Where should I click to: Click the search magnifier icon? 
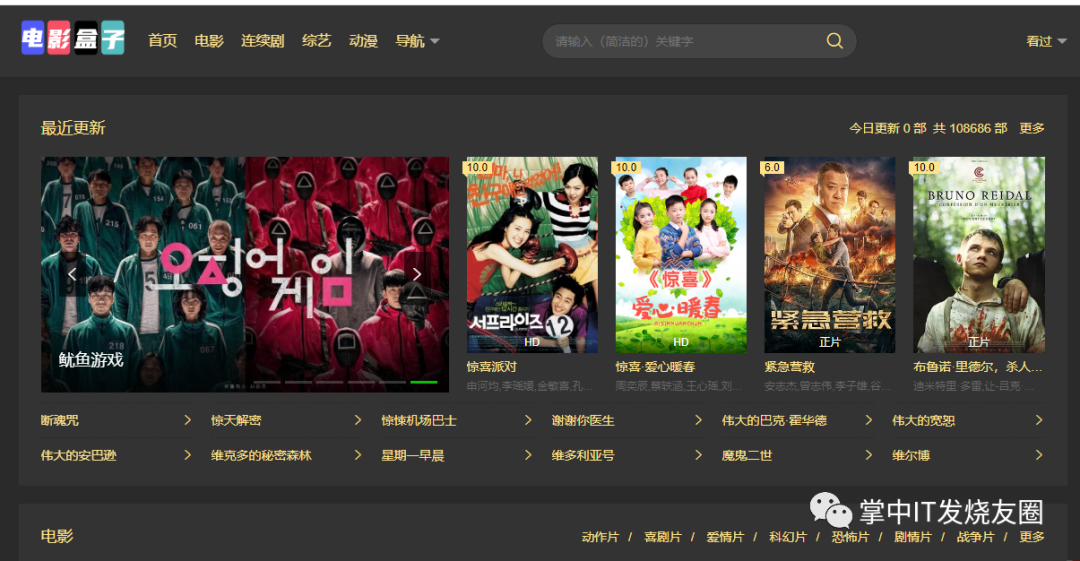coord(834,41)
